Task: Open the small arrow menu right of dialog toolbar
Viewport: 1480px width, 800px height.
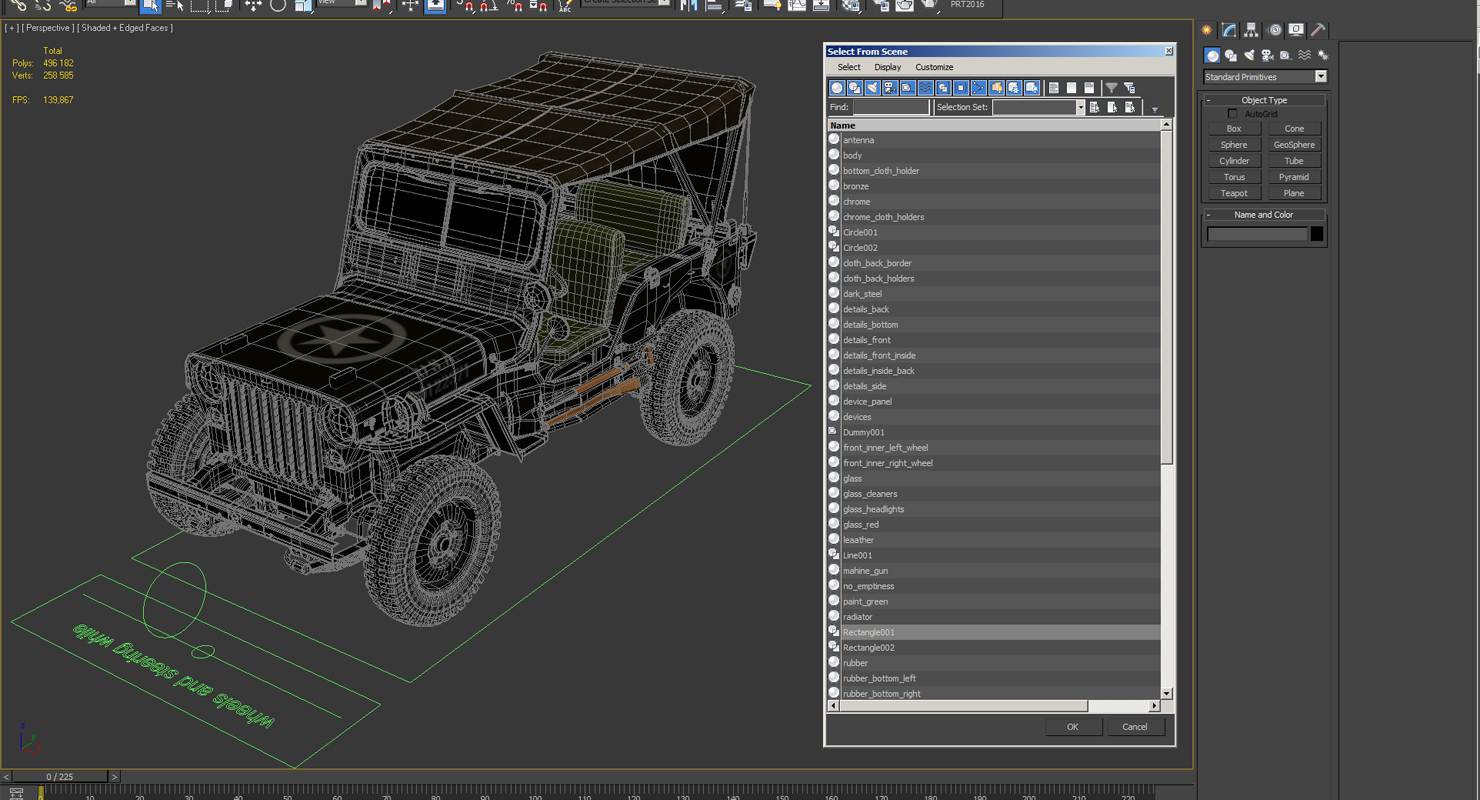Action: (x=1154, y=109)
